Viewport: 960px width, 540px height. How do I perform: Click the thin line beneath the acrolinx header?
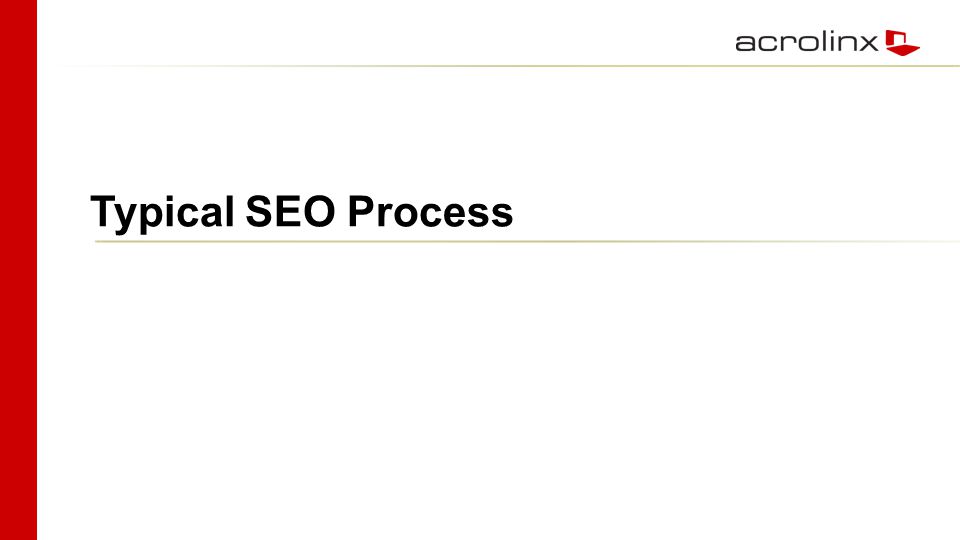[508, 66]
